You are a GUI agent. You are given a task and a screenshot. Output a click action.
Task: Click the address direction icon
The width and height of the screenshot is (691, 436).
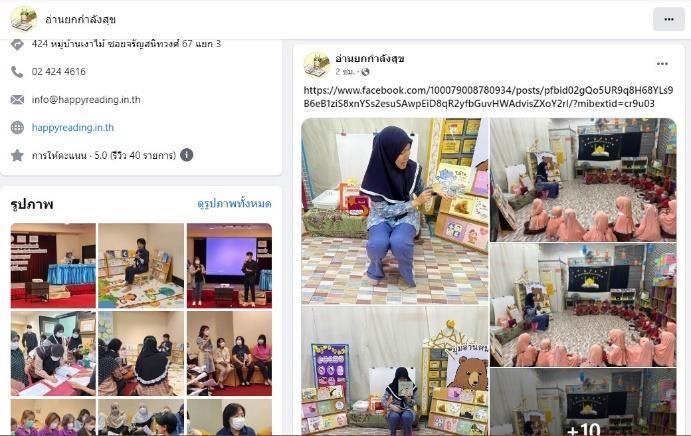click(17, 44)
